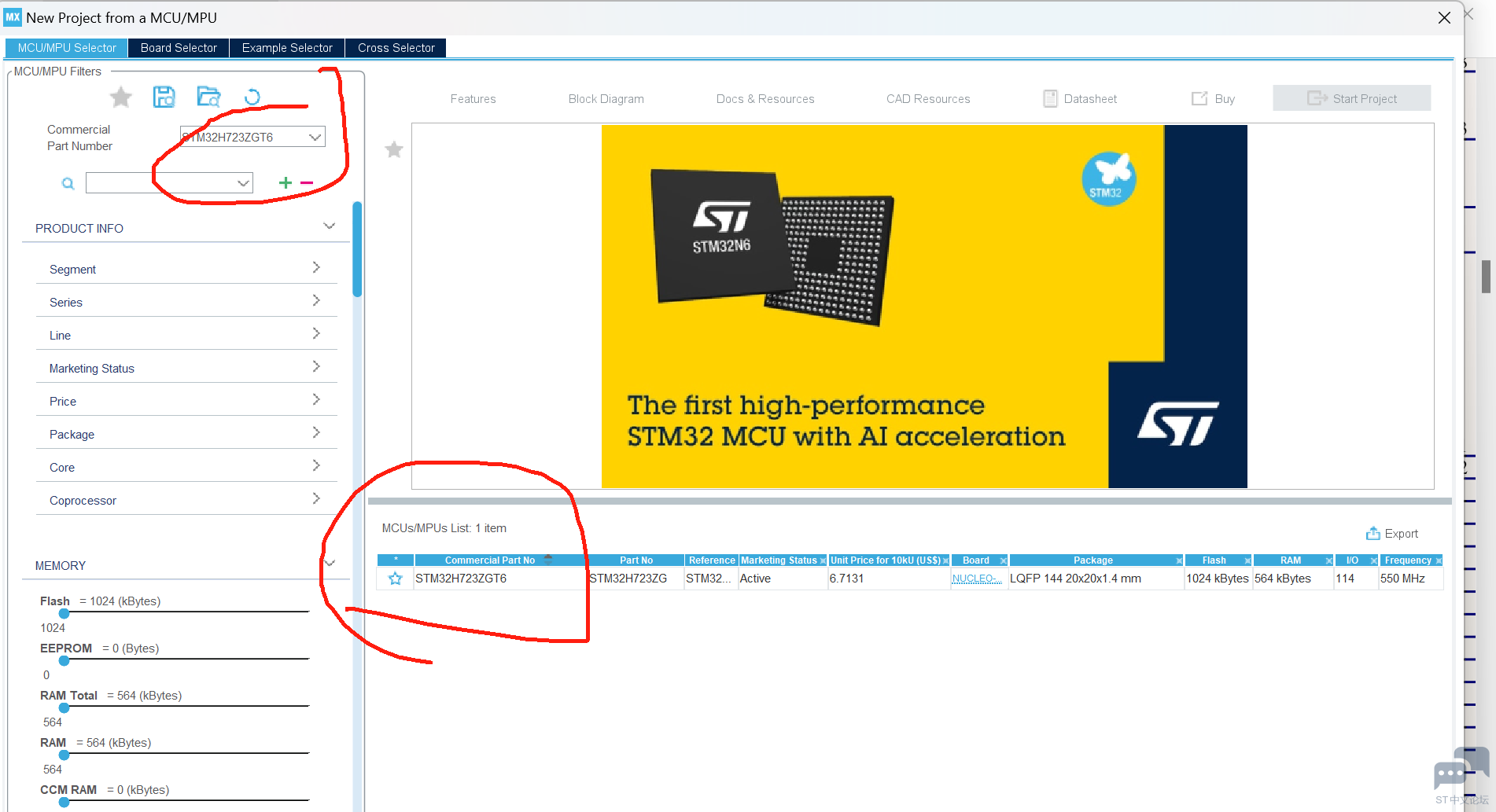Adjust the RAM slider handle
The height and width of the screenshot is (812, 1496).
point(64,755)
